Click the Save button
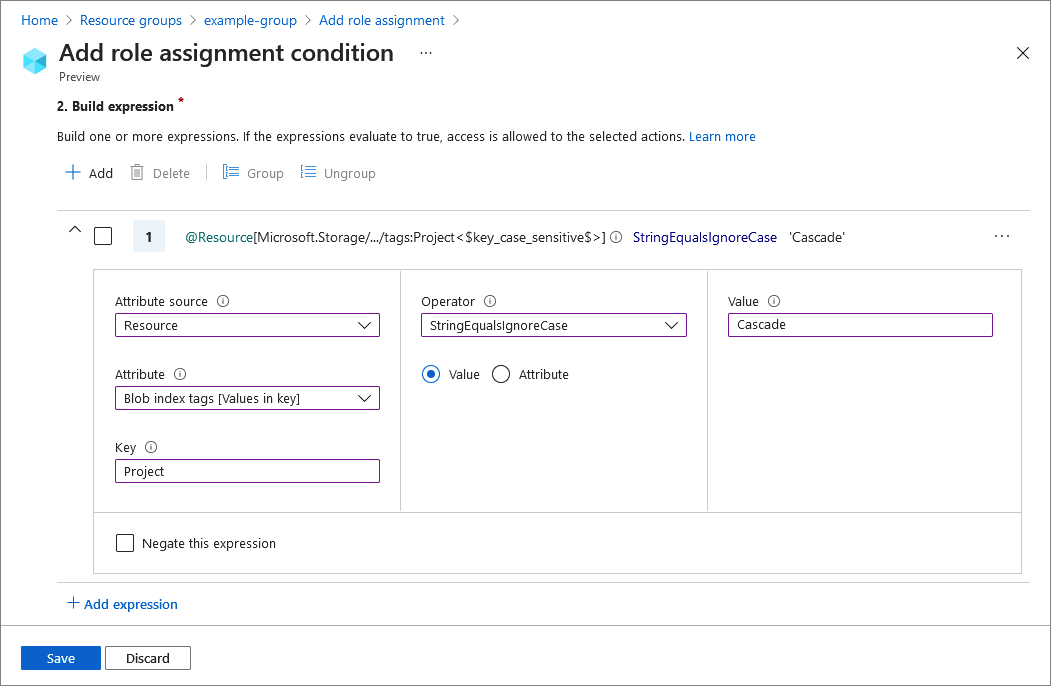The image size is (1051, 686). 60,658
